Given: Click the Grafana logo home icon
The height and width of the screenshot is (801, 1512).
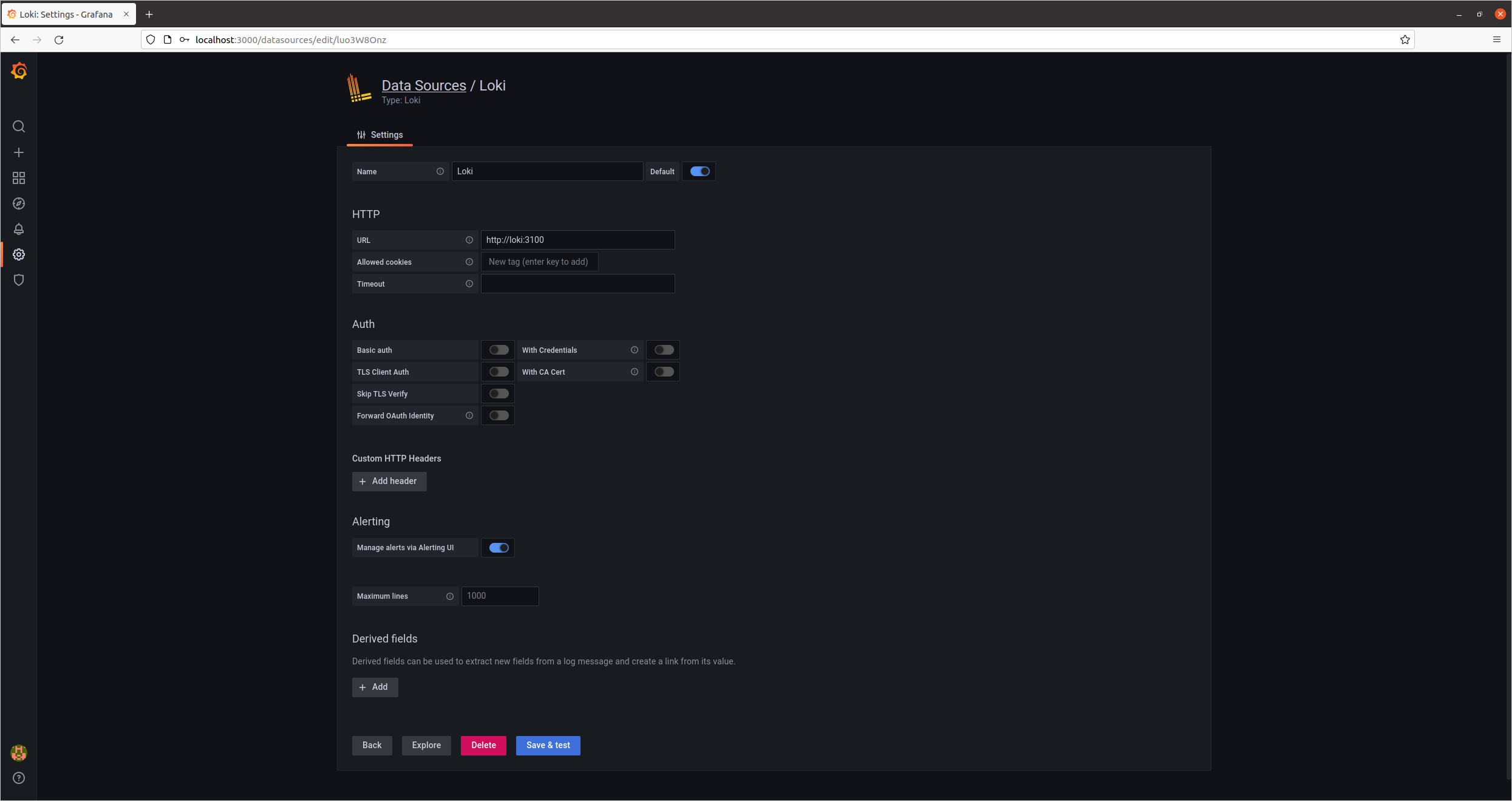Looking at the screenshot, I should coord(19,71).
